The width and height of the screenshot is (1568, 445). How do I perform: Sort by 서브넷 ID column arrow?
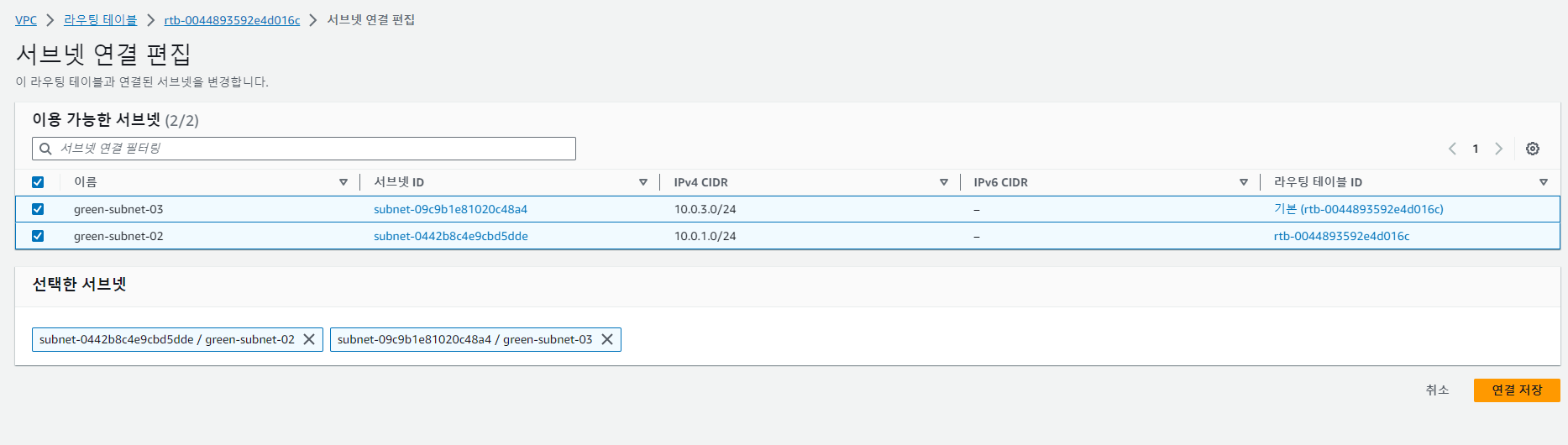tap(643, 182)
